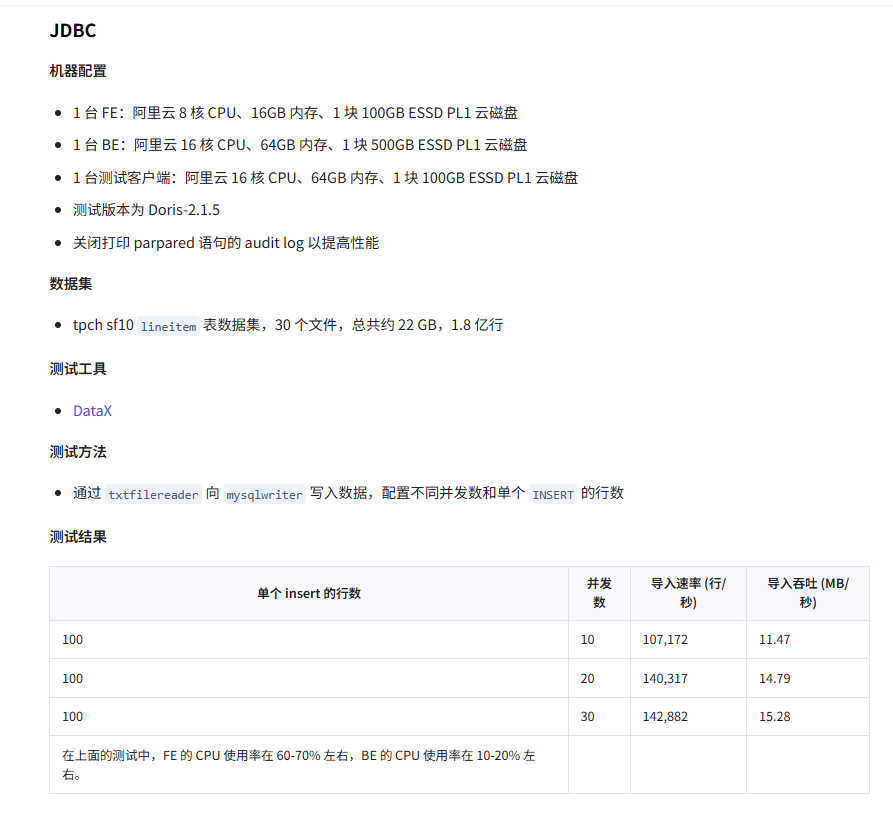Viewport: 893px width, 813px height.
Task: Click the INSERT inline code
Action: (x=553, y=494)
